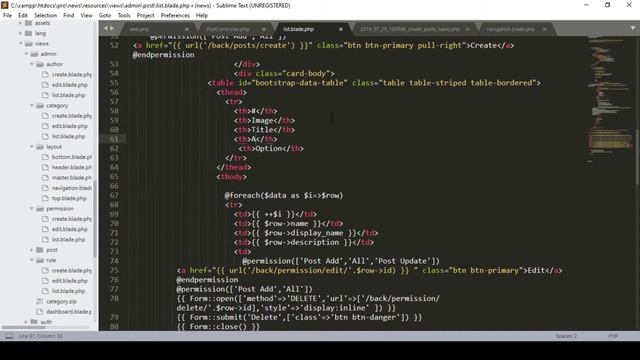The height and width of the screenshot is (360, 640).
Task: Open list.blade.php under permission folder
Action: tap(69, 240)
